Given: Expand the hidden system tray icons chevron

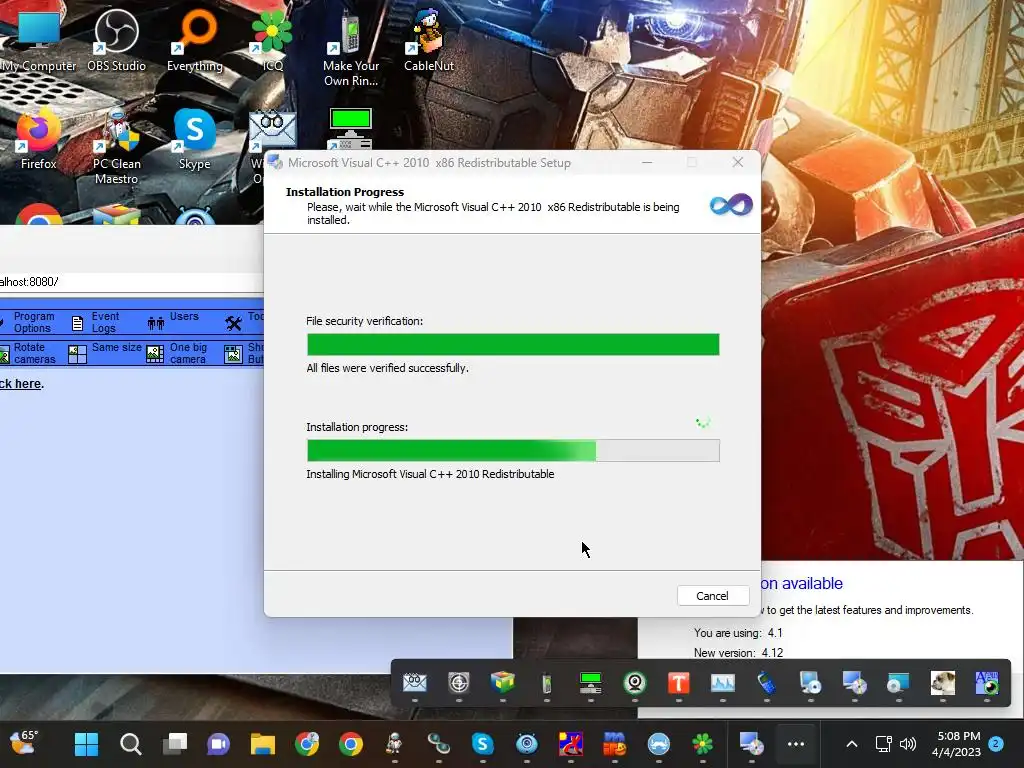Looking at the screenshot, I should click(852, 744).
